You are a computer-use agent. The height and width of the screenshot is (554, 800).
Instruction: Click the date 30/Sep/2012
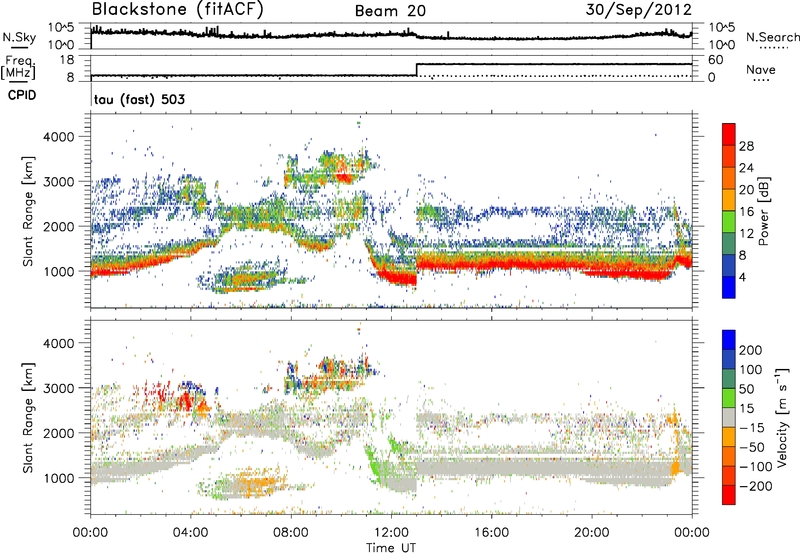click(x=638, y=10)
